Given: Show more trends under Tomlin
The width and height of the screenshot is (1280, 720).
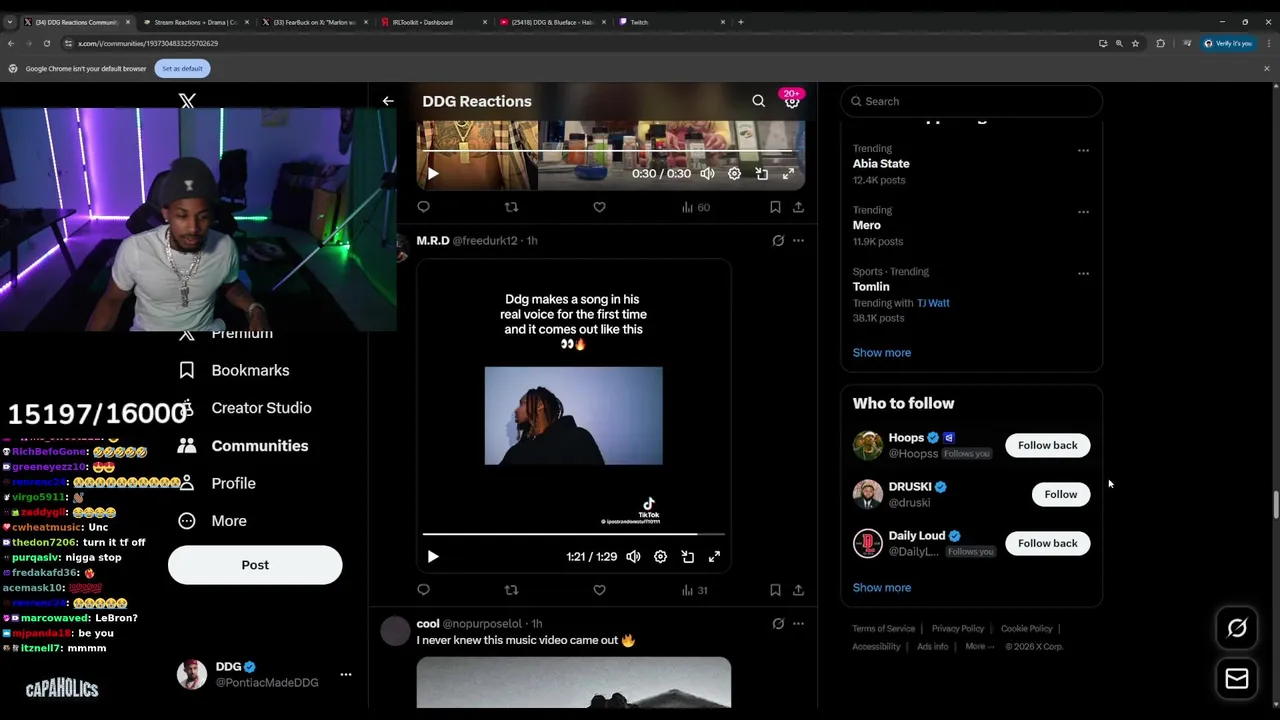Looking at the screenshot, I should [x=882, y=352].
